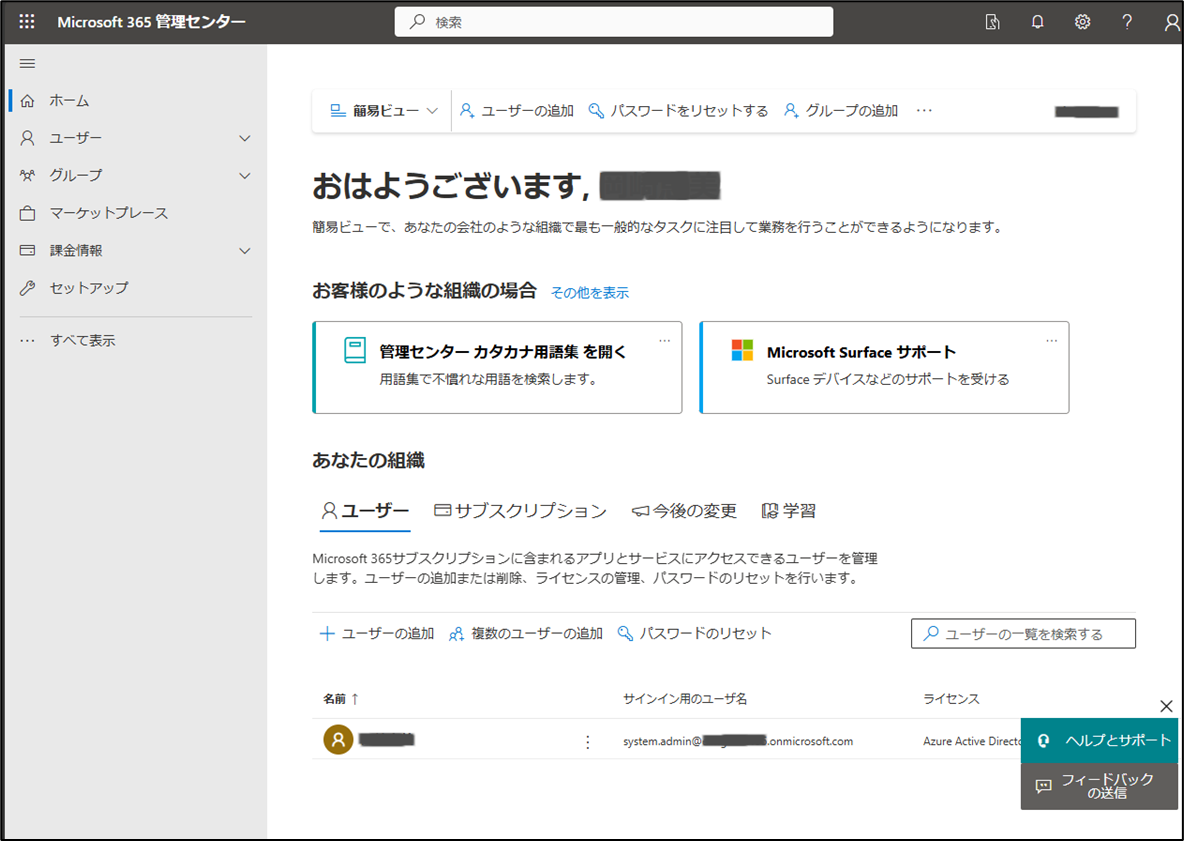
Task: Open the 管理センター カタカナ用語集 card
Action: click(x=498, y=368)
